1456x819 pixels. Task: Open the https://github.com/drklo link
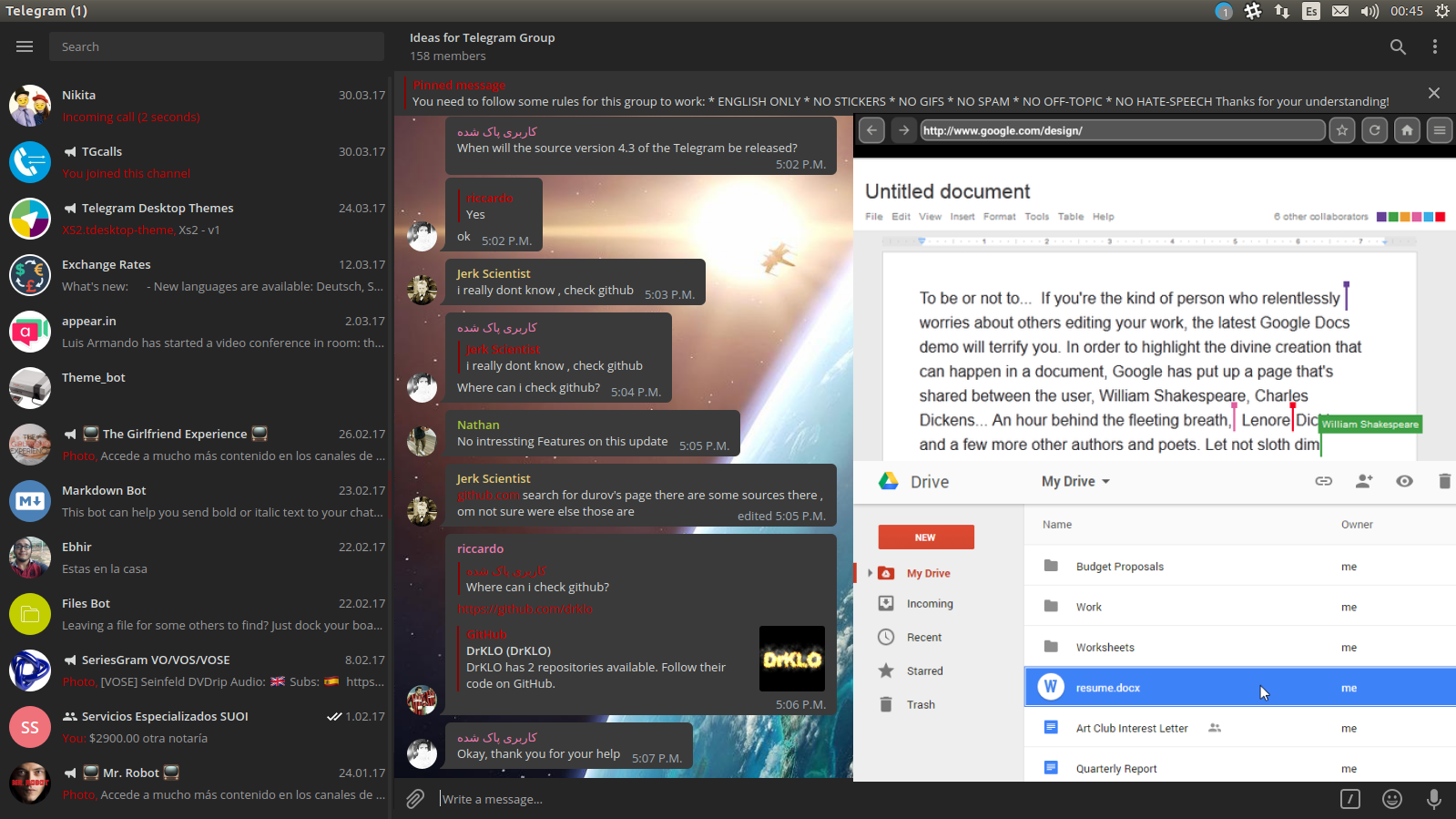(525, 609)
